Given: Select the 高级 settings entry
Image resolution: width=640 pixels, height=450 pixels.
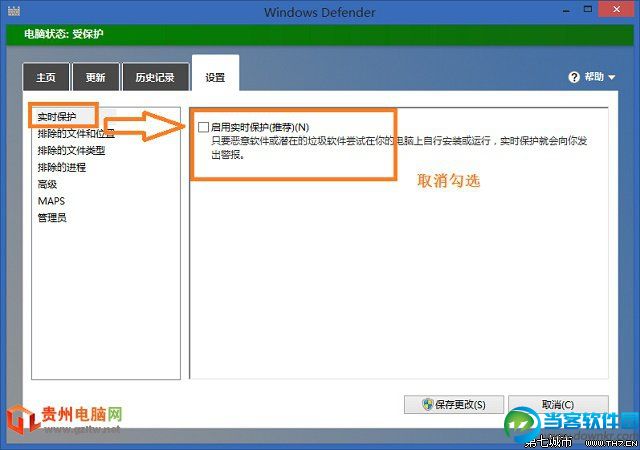Looking at the screenshot, I should (x=47, y=184).
